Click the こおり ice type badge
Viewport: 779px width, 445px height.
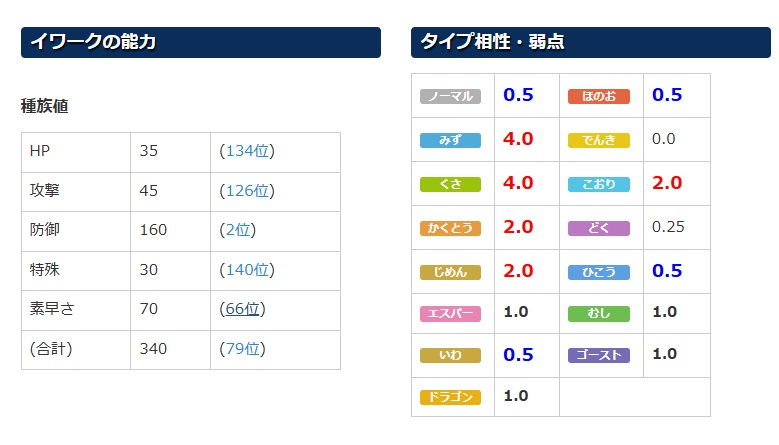tap(599, 184)
